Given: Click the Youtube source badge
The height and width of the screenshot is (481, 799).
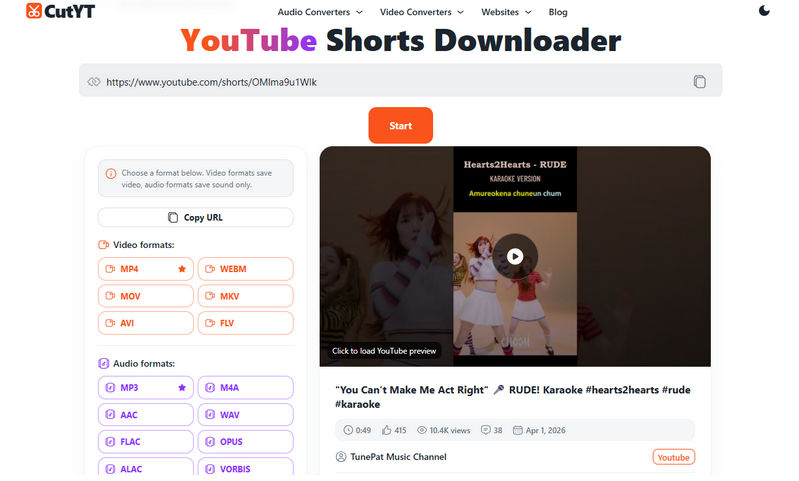Looking at the screenshot, I should (x=673, y=457).
